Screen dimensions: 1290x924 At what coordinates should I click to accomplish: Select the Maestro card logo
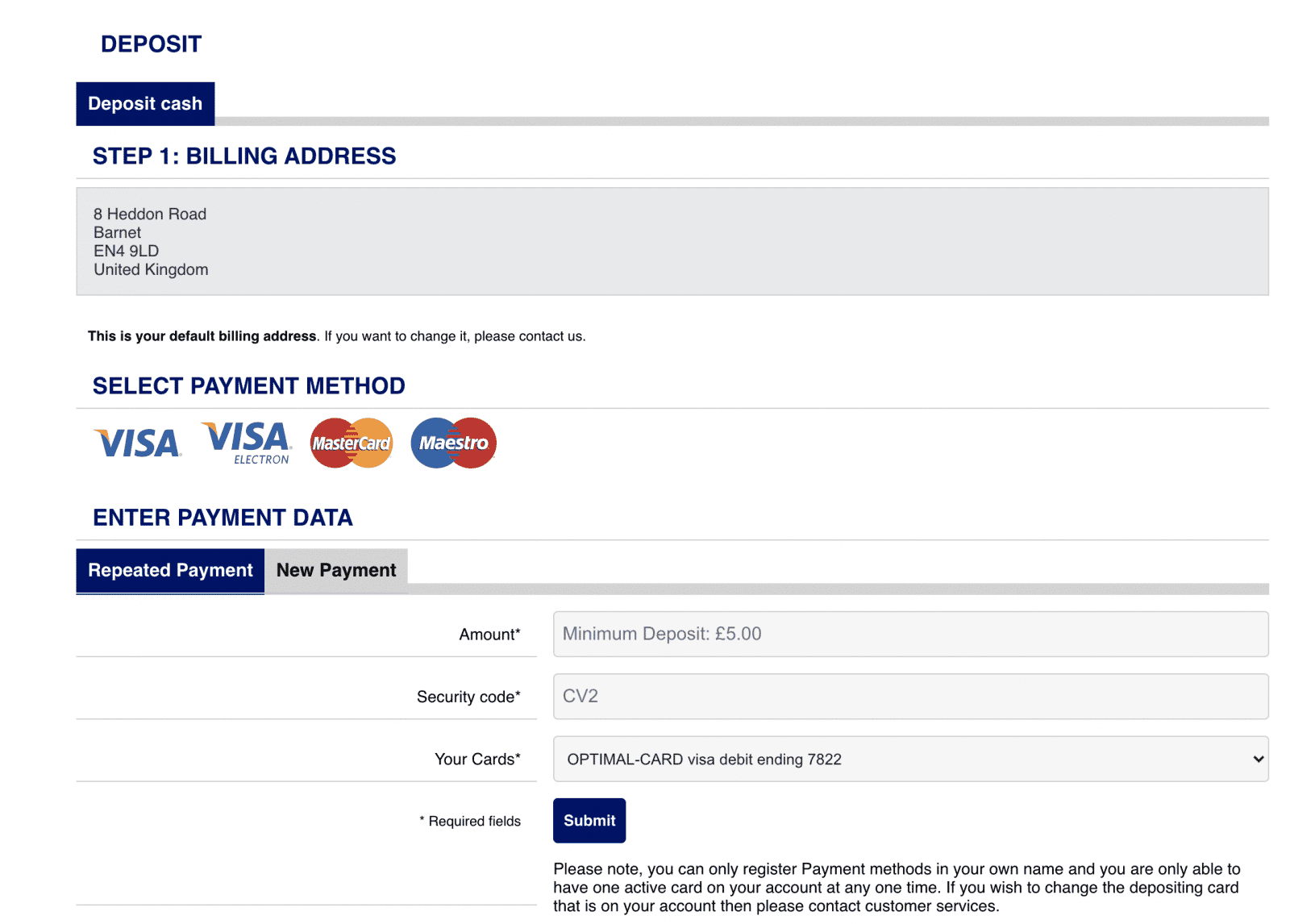453,443
